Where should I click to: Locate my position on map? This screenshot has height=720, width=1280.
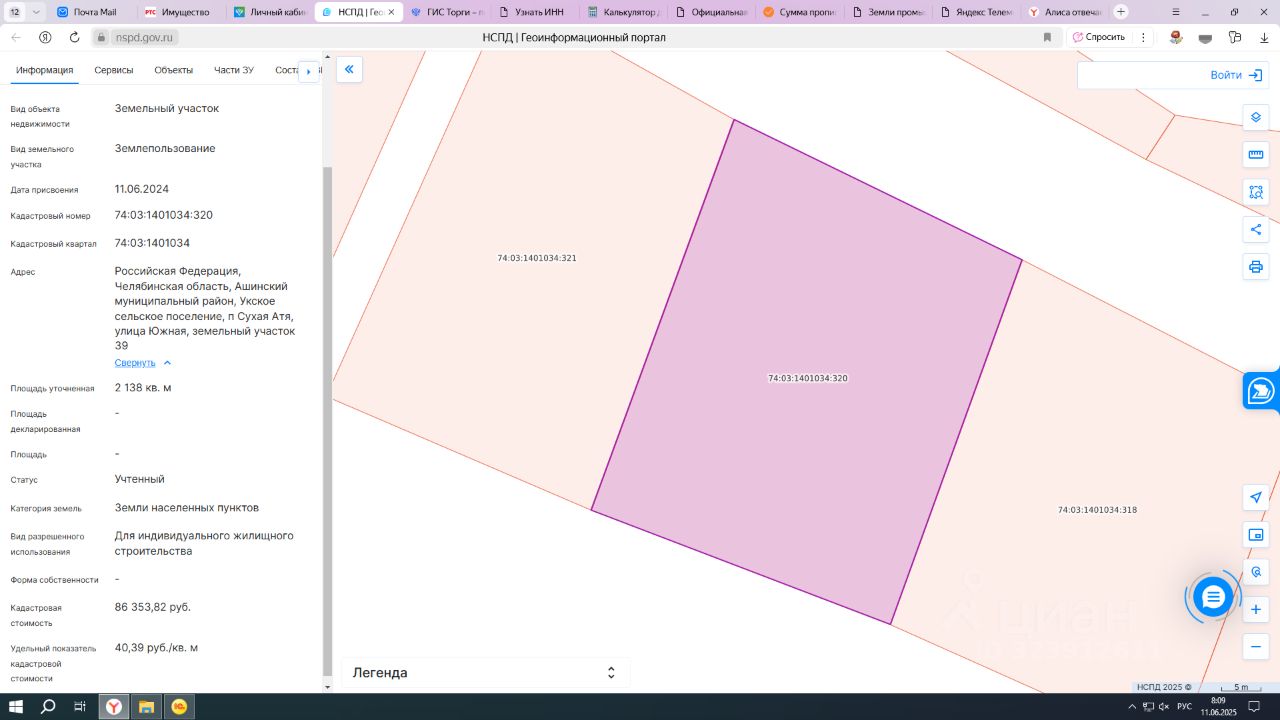pos(1256,497)
